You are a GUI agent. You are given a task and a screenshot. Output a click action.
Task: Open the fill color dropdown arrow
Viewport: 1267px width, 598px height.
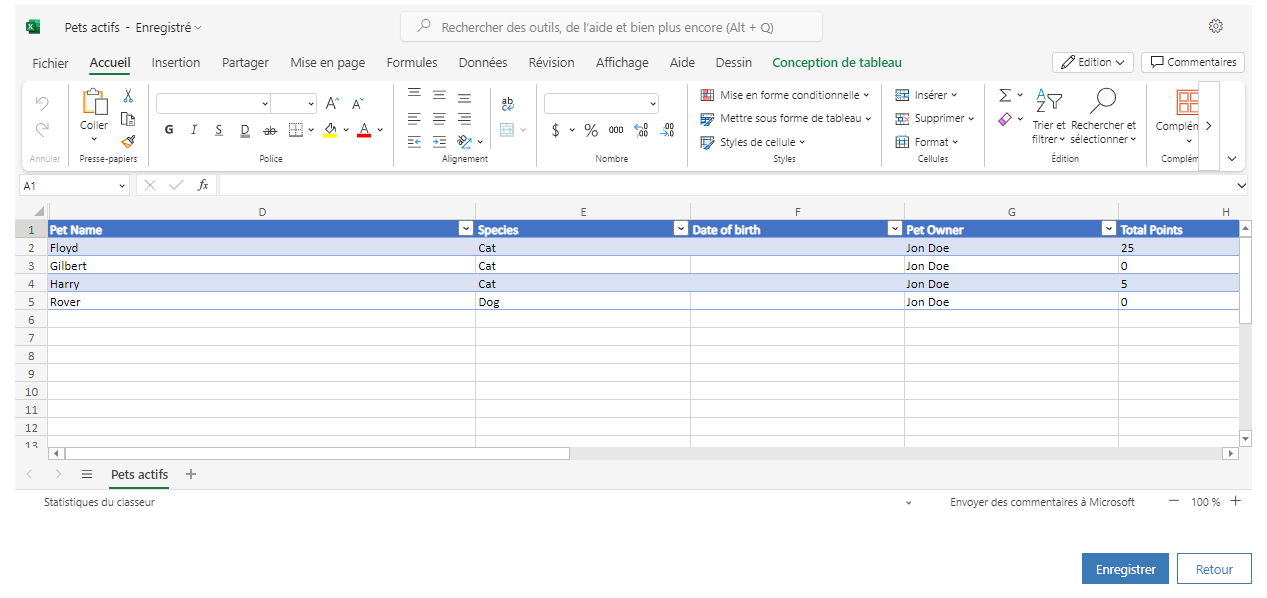346,130
